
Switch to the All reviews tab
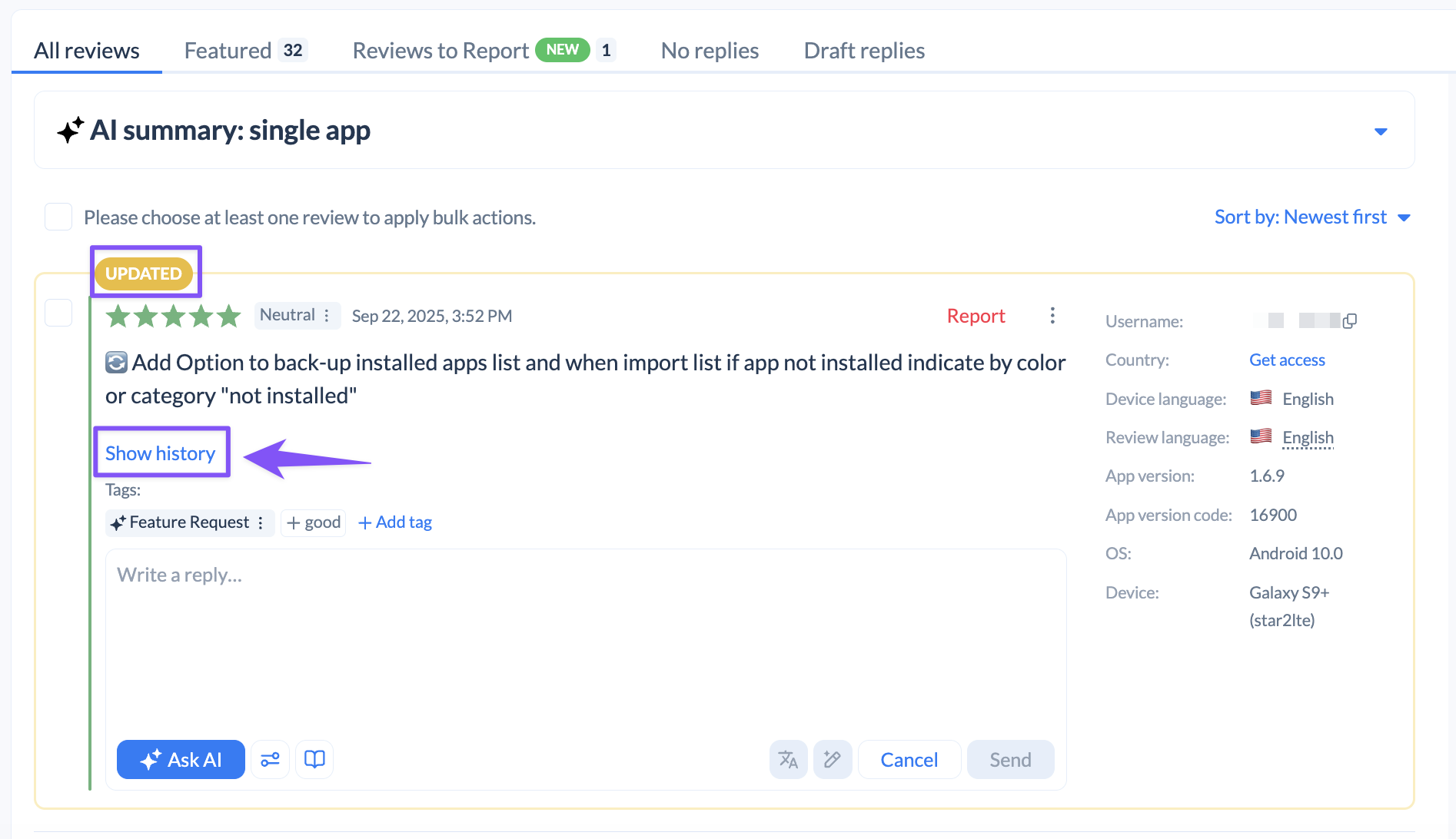pos(87,51)
